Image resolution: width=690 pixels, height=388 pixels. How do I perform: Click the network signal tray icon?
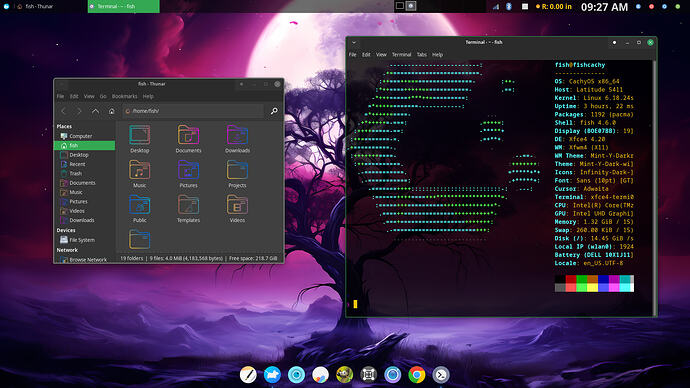coord(496,7)
